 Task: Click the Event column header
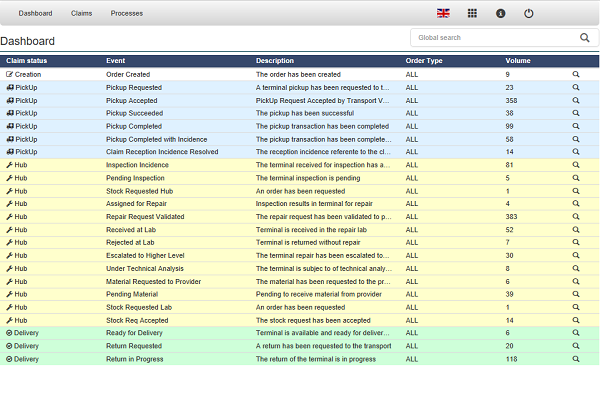pyautogui.click(x=116, y=61)
